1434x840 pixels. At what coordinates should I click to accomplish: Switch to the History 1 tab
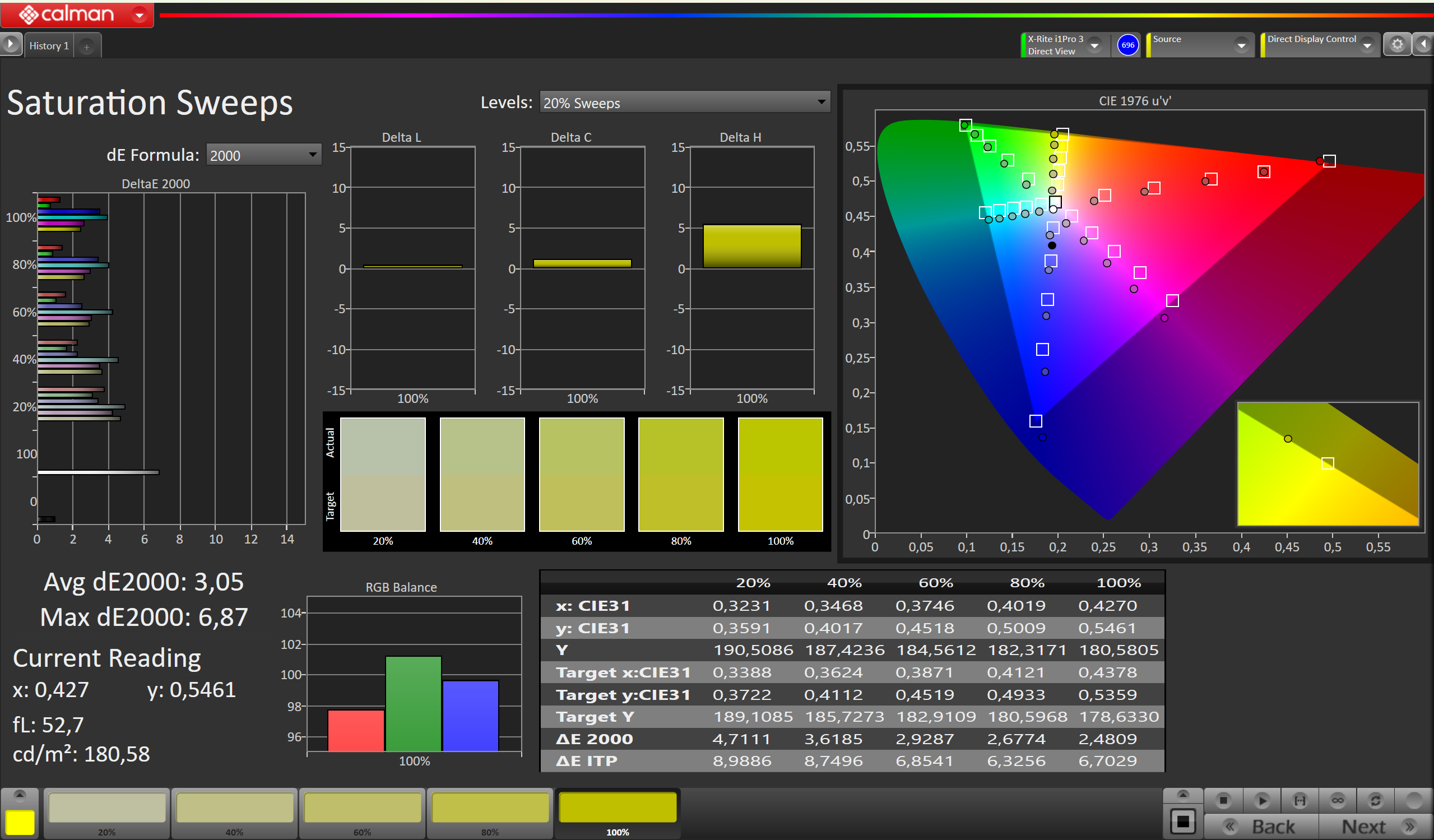pos(49,45)
